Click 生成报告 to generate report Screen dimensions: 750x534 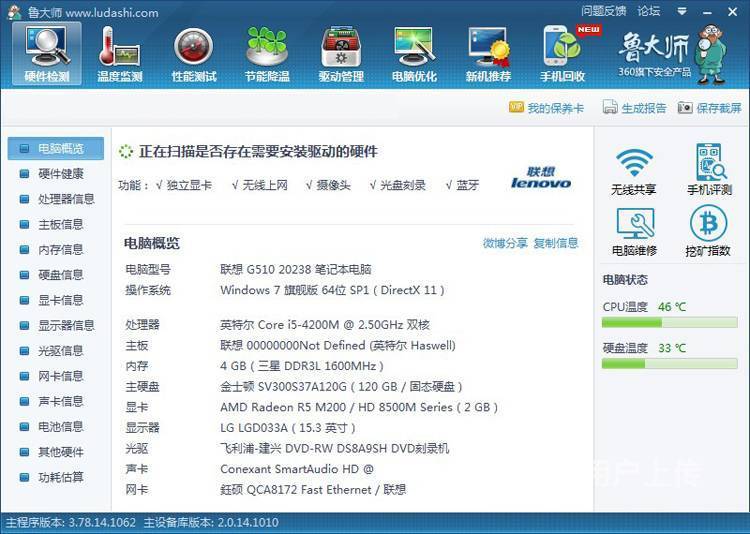click(x=643, y=108)
